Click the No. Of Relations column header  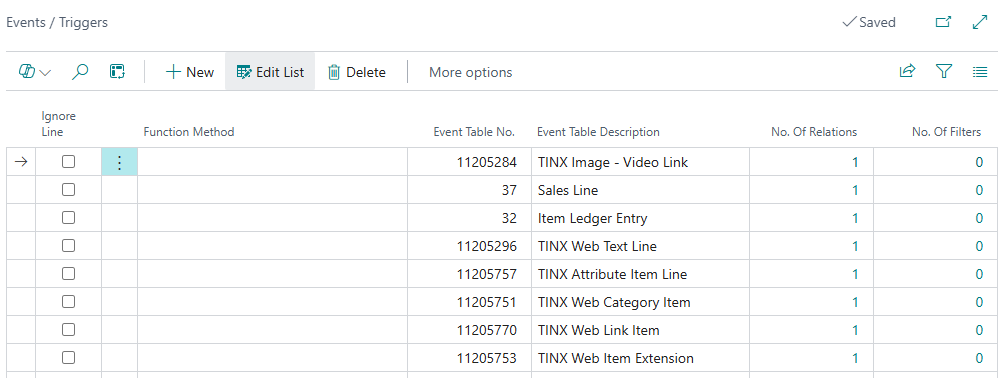[x=814, y=132]
